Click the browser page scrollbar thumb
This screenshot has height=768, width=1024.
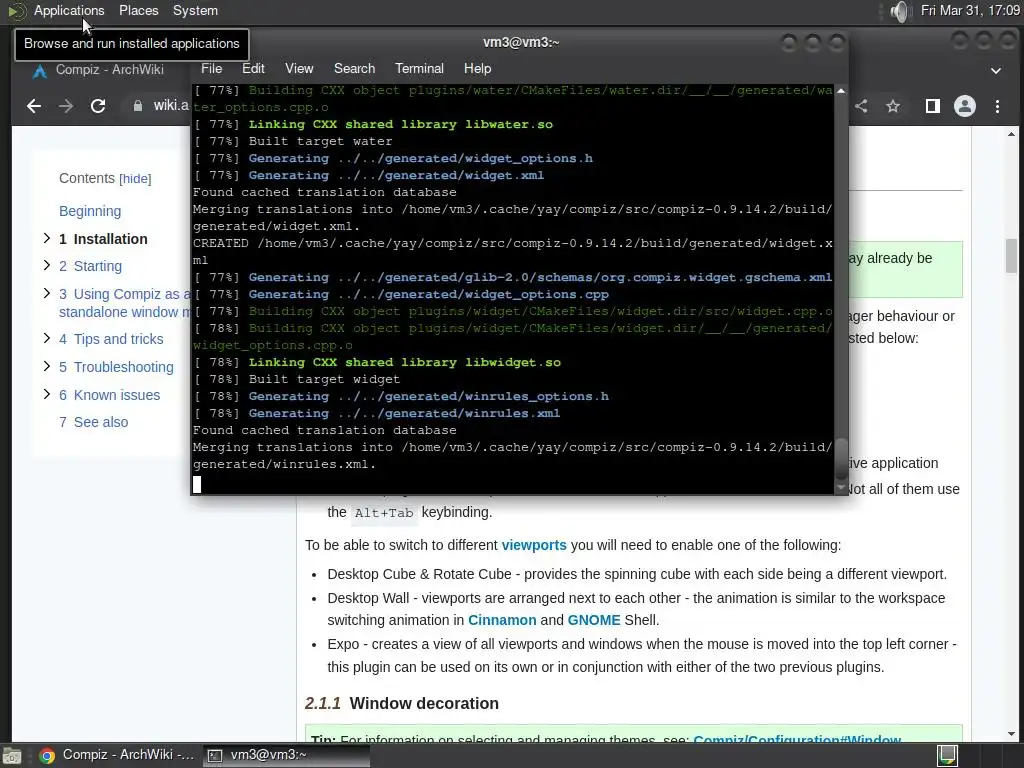(1011, 256)
